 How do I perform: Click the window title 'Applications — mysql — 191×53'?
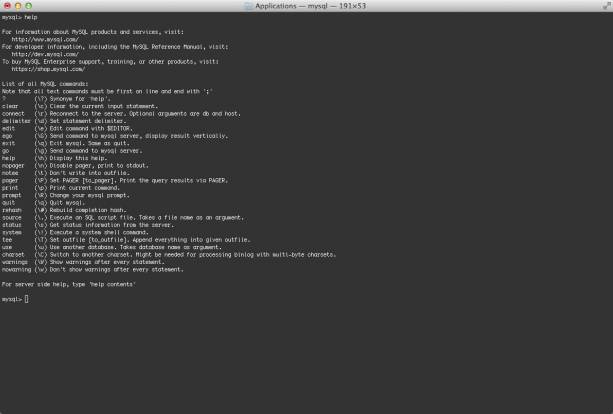(x=310, y=6)
